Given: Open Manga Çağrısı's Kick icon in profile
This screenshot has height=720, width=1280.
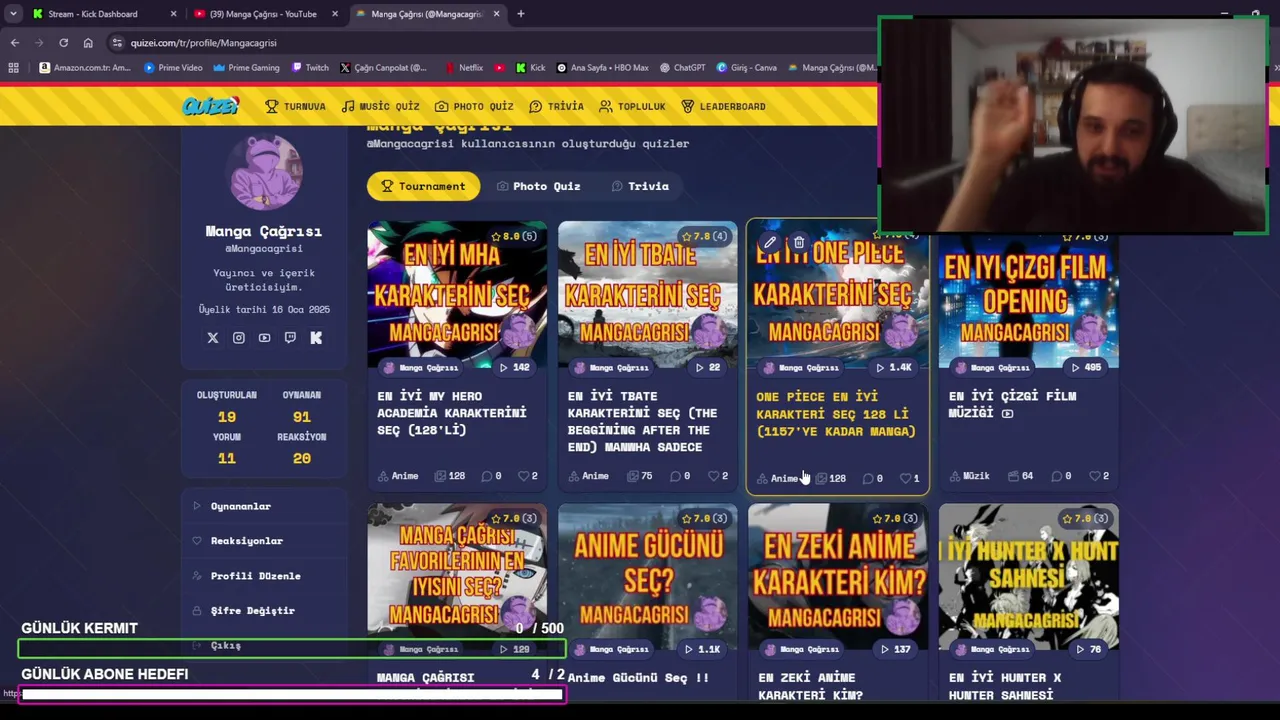Looking at the screenshot, I should coord(316,338).
